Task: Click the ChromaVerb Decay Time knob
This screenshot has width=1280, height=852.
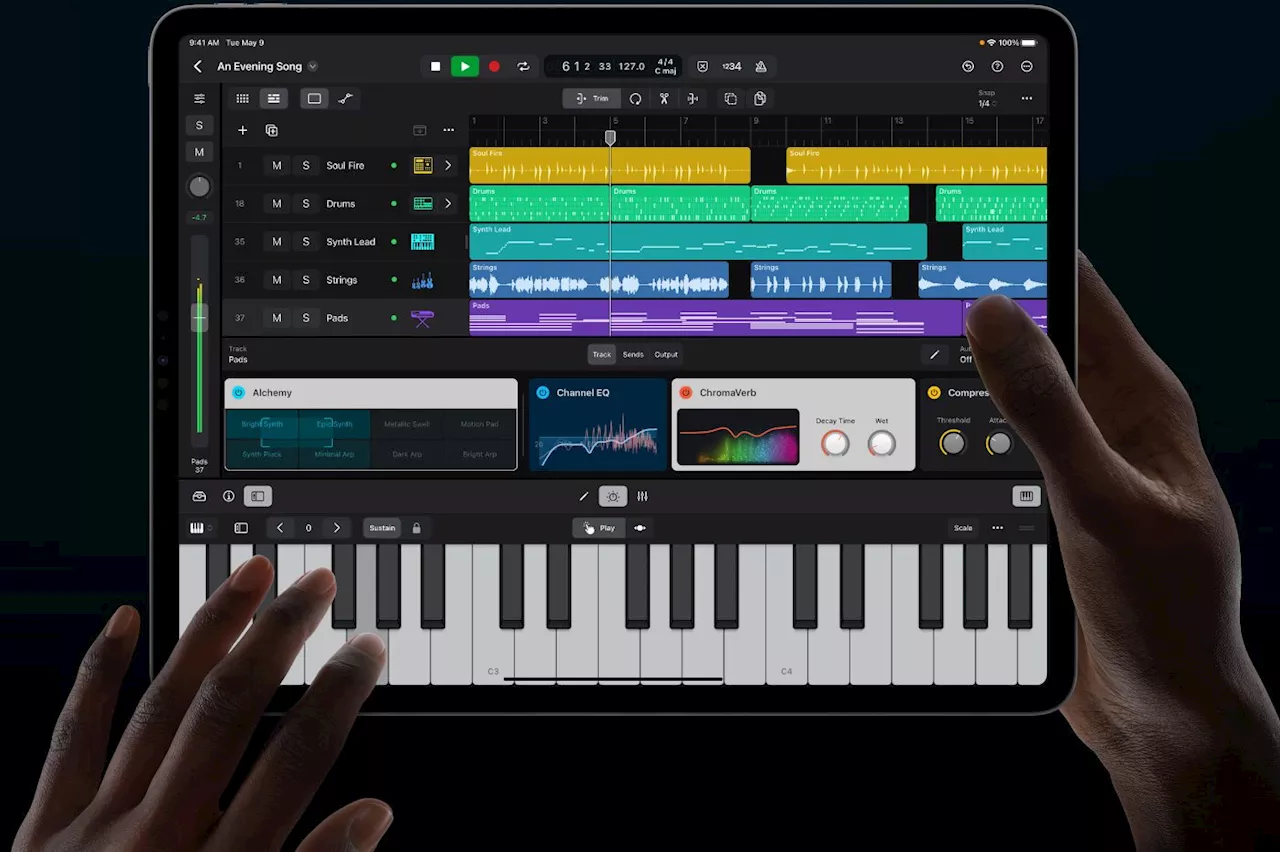Action: click(835, 444)
